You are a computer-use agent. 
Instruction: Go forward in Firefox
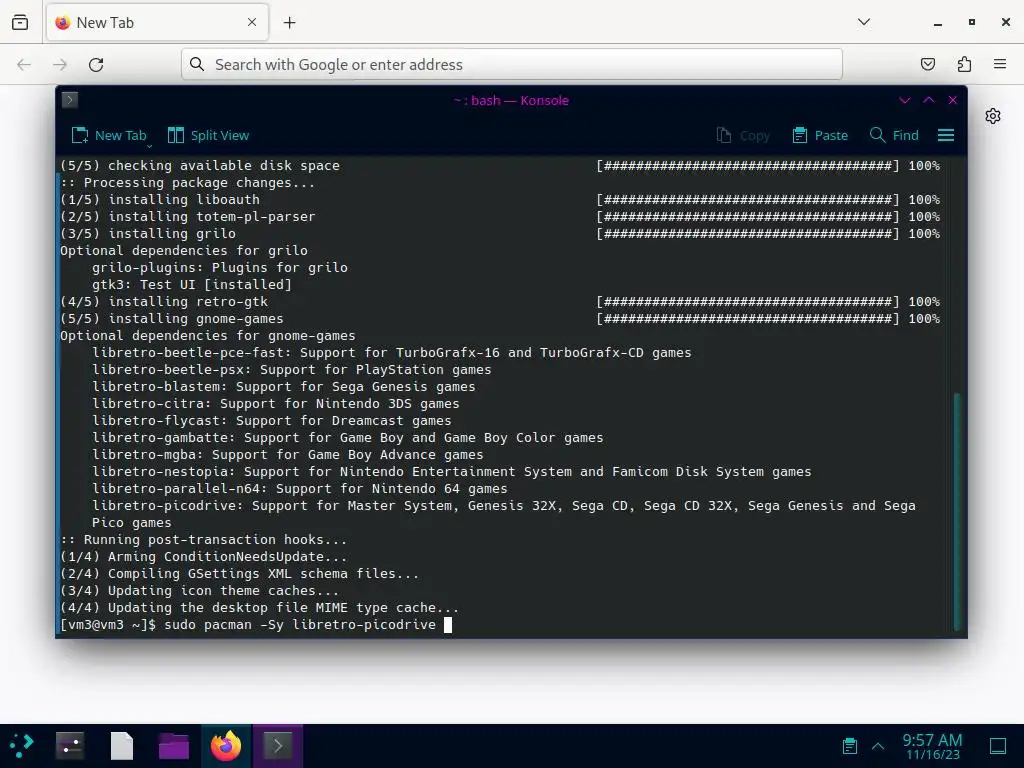60,64
